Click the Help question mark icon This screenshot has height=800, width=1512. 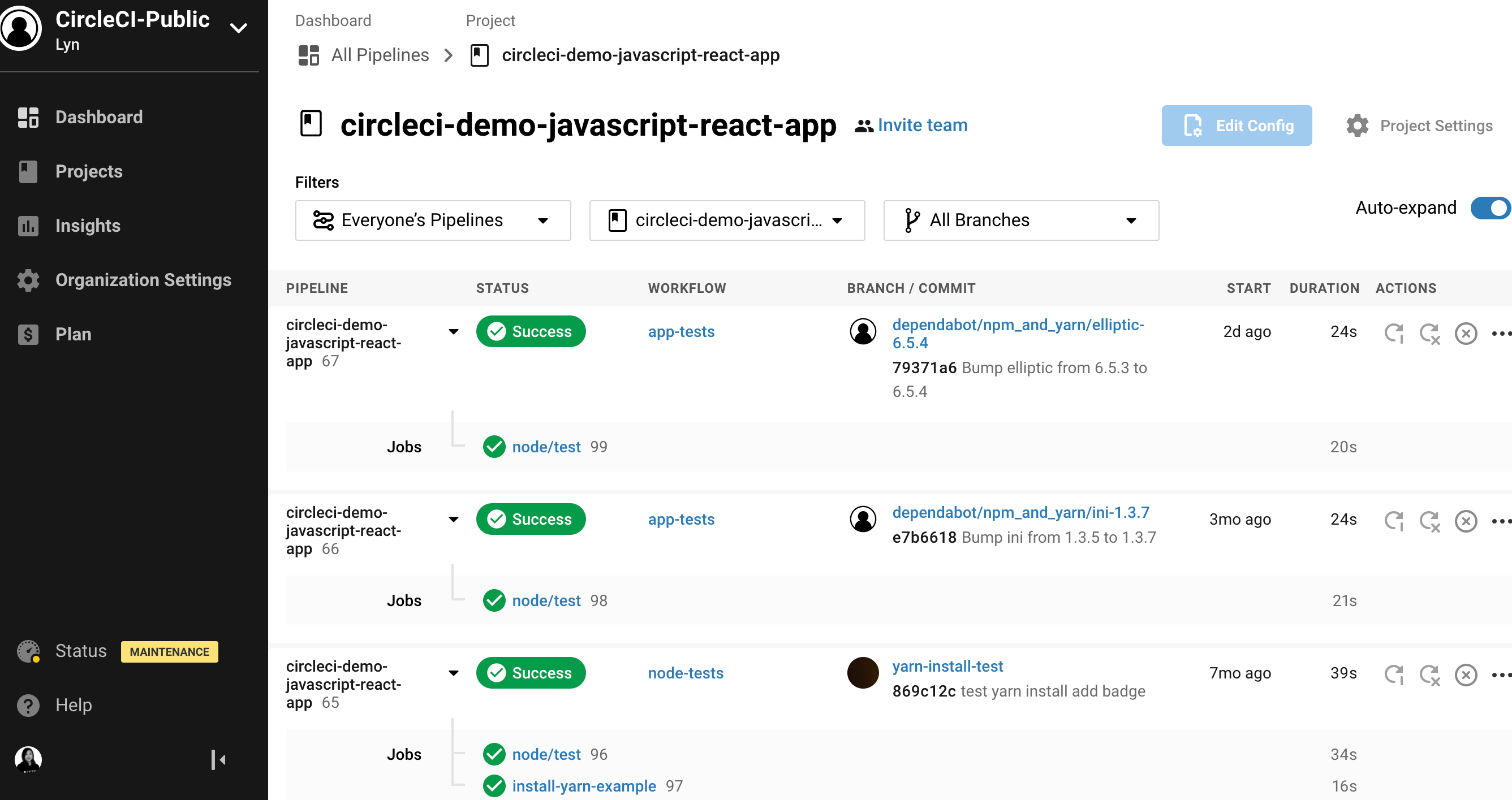(28, 705)
